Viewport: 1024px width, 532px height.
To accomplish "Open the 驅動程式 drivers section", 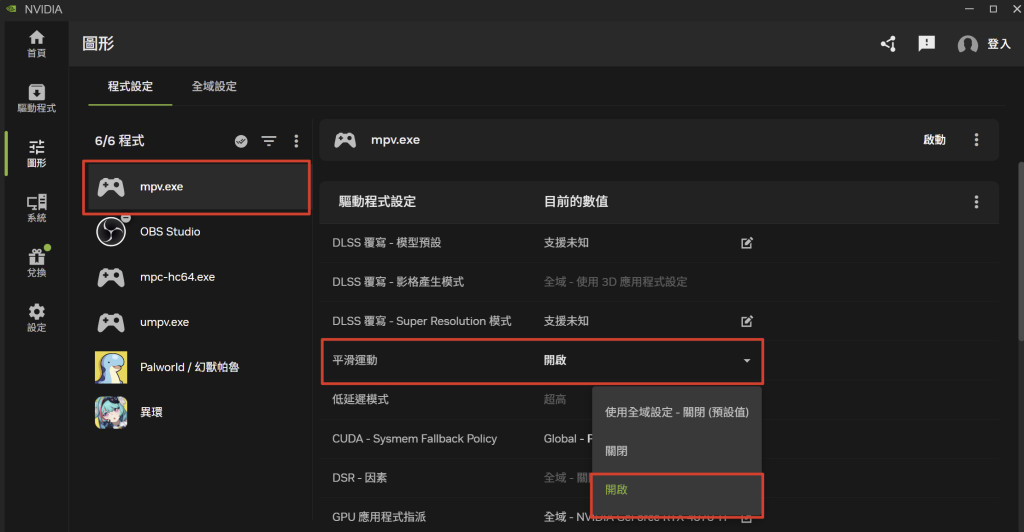I will [37, 99].
